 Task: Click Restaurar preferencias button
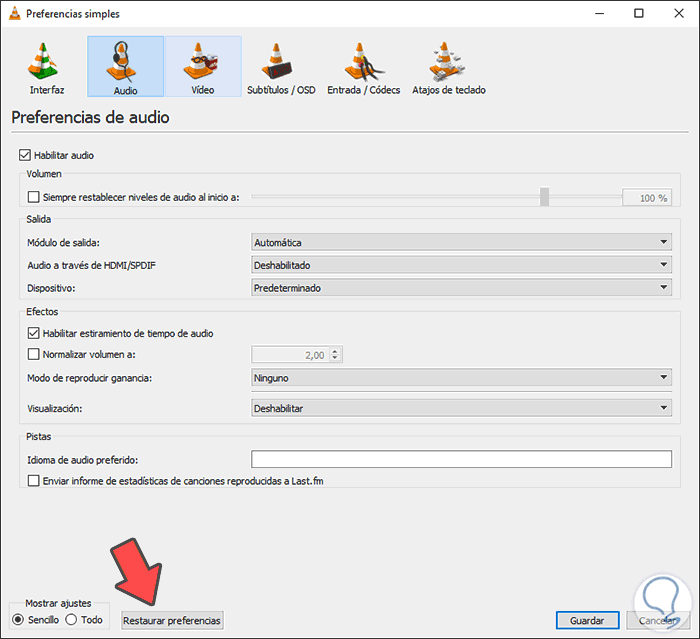[172, 621]
